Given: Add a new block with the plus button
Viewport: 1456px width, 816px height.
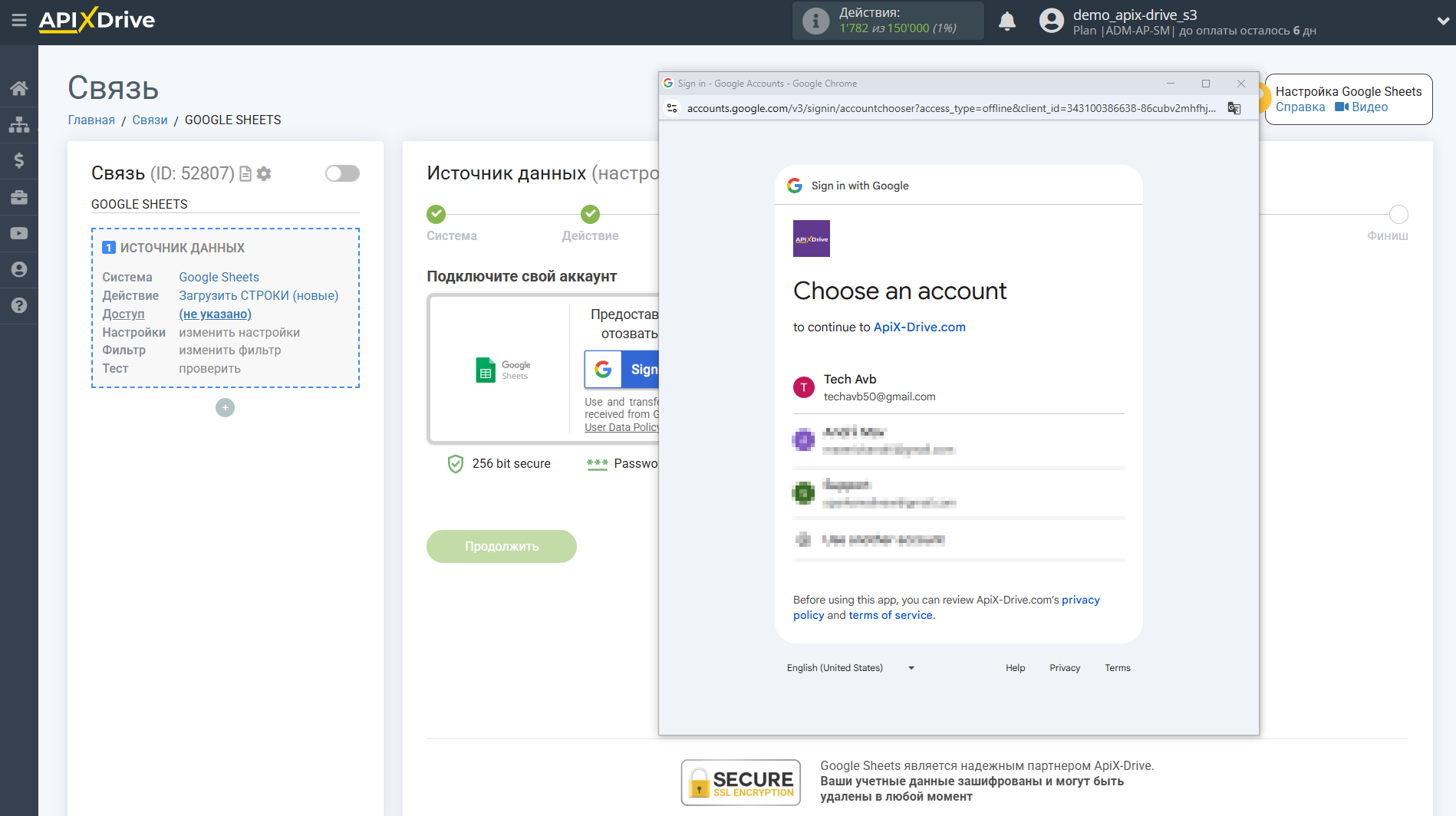Looking at the screenshot, I should (x=225, y=408).
